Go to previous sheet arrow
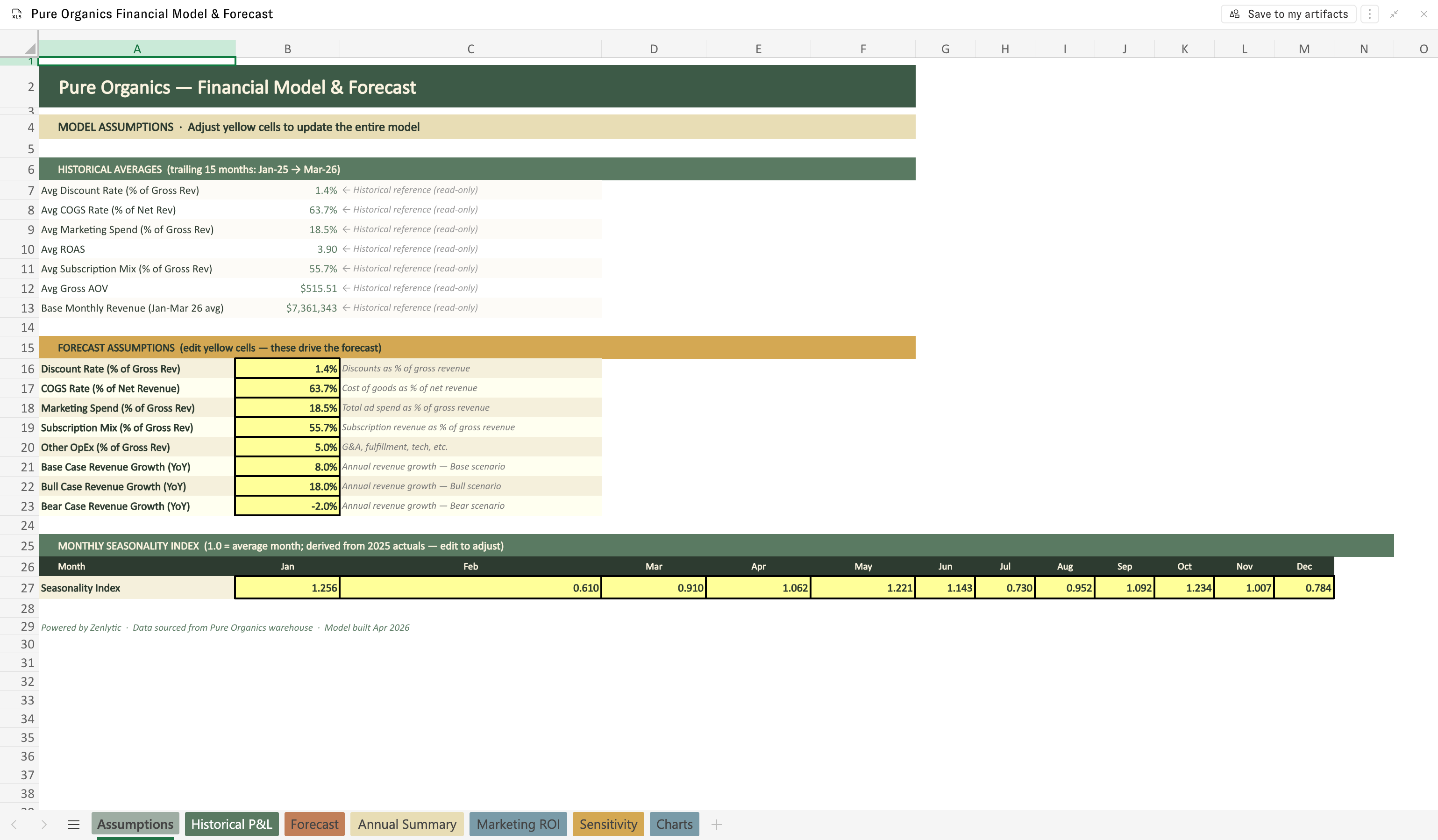 click(x=14, y=824)
